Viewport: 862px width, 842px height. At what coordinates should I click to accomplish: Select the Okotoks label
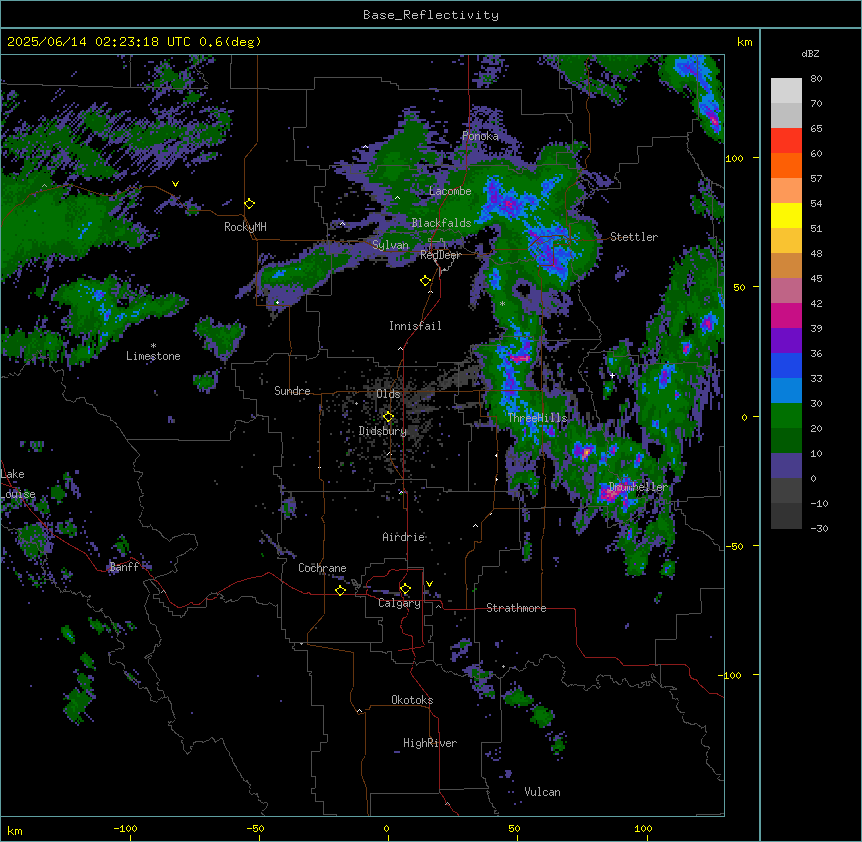point(412,700)
